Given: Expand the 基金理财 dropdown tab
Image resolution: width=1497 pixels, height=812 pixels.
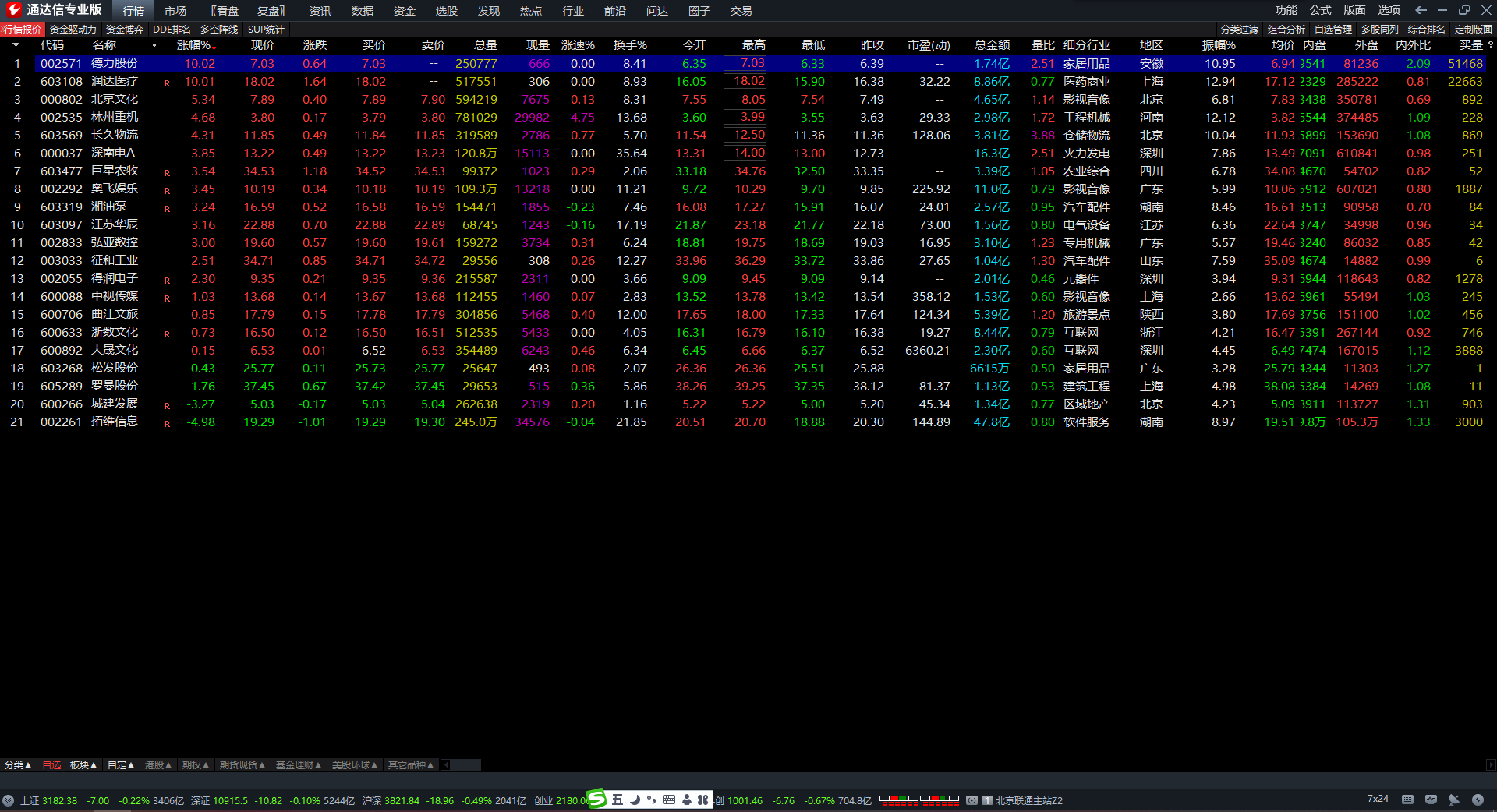Looking at the screenshot, I should point(299,765).
